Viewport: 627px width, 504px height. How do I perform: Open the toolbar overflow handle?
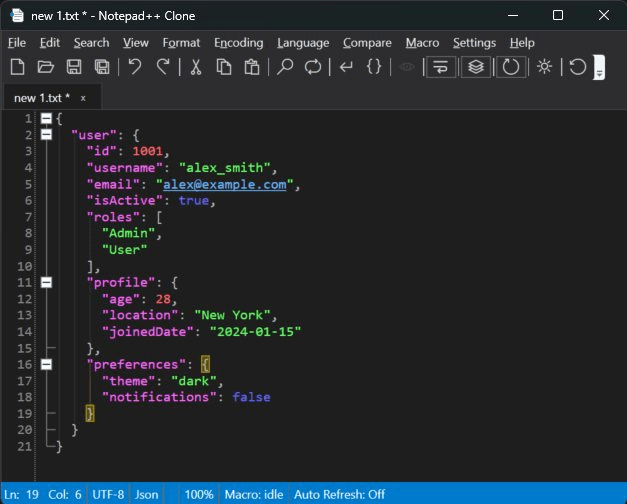pyautogui.click(x=599, y=68)
